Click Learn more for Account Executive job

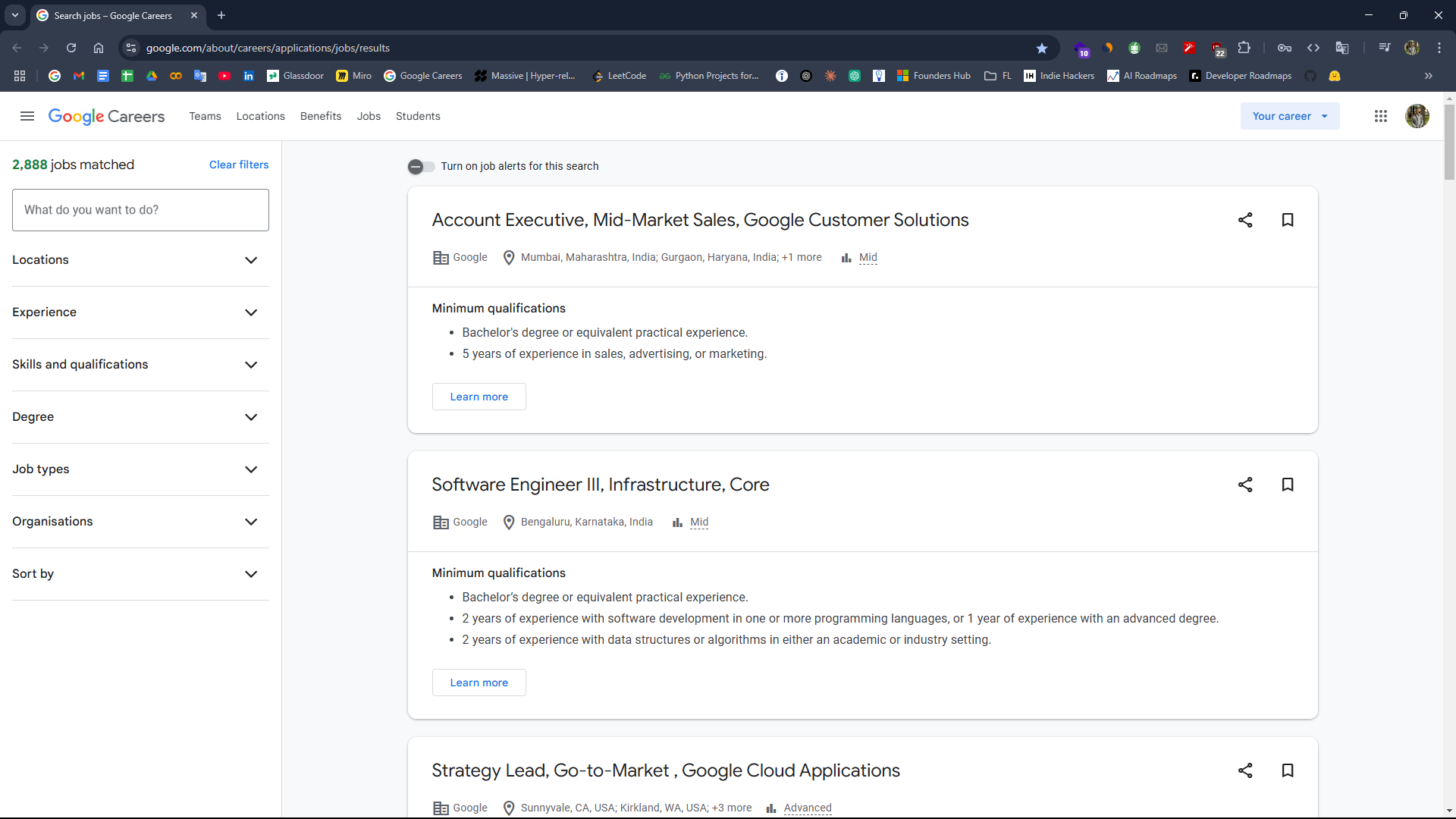(x=479, y=397)
